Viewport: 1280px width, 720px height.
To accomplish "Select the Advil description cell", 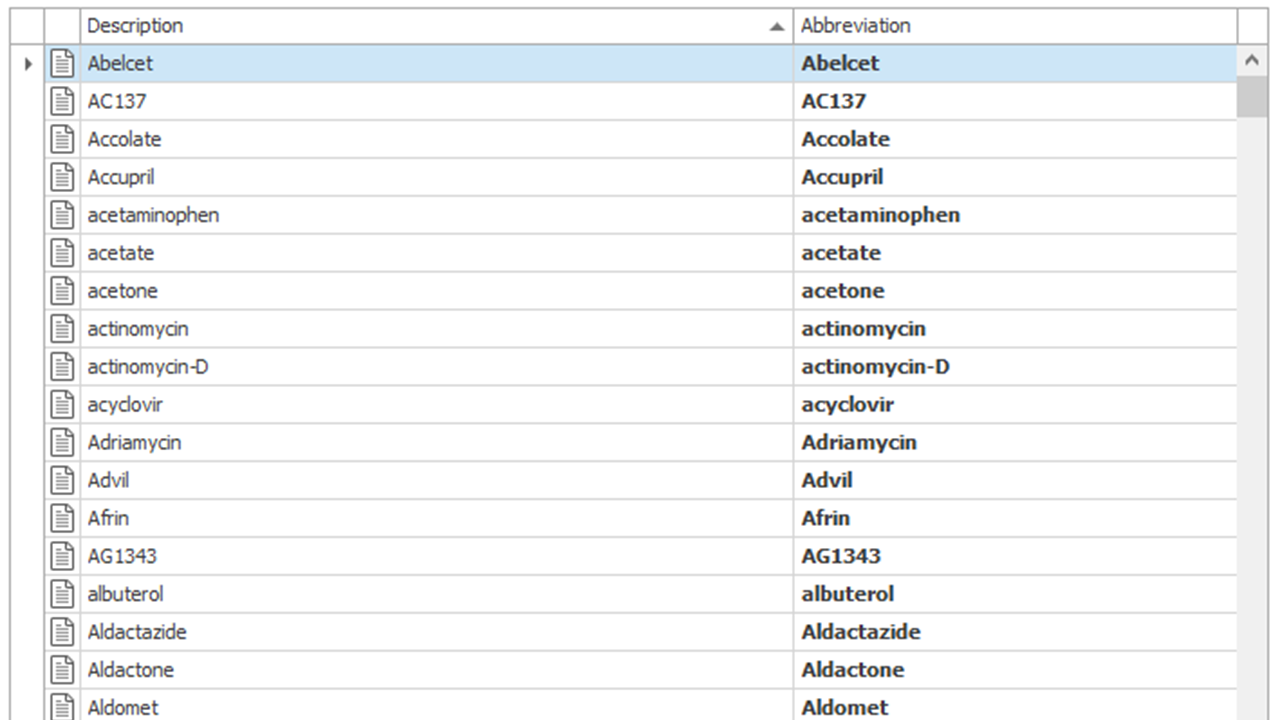I will click(437, 480).
